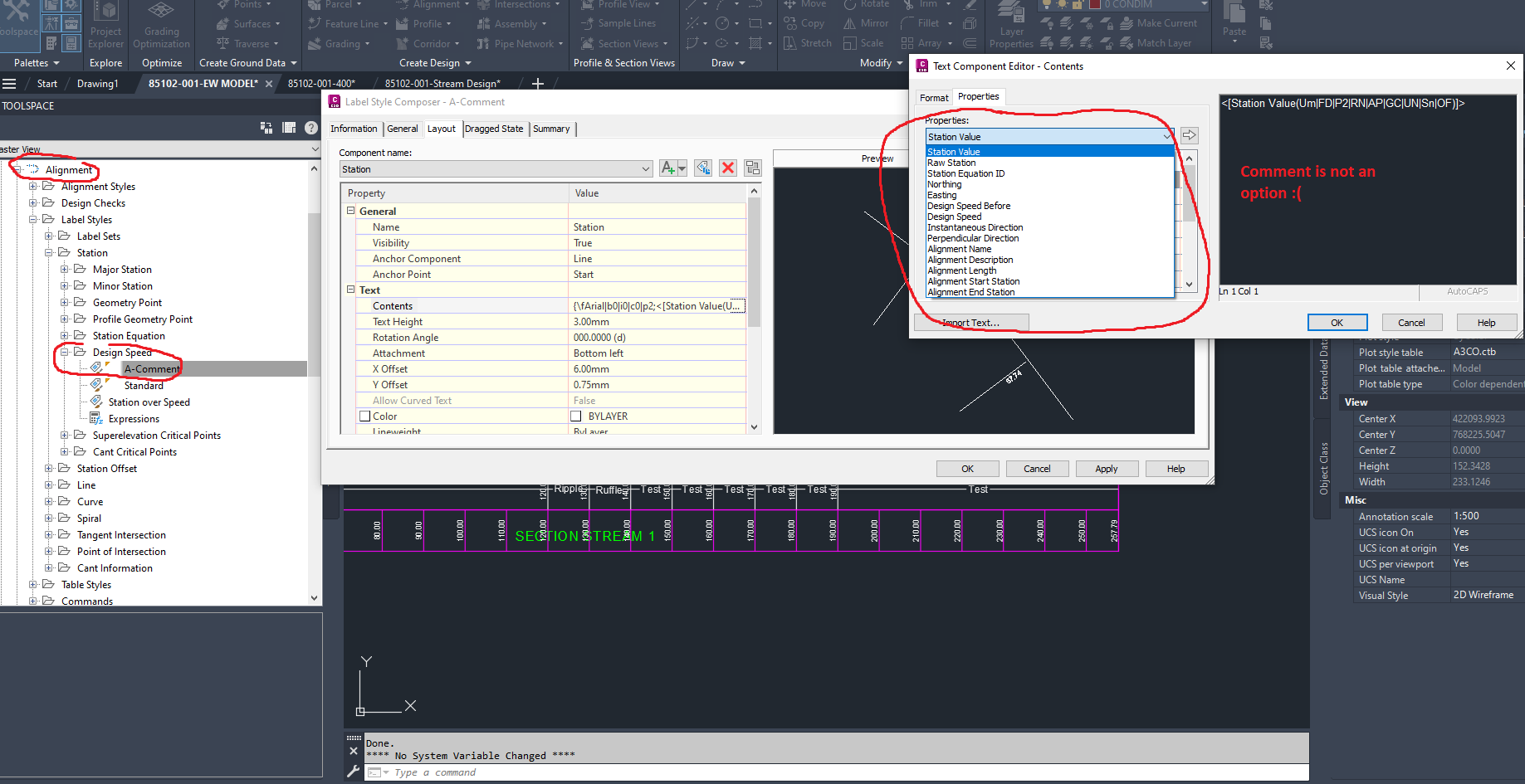The image size is (1525, 784).
Task: Open the Dragged State tab
Action: pos(494,129)
